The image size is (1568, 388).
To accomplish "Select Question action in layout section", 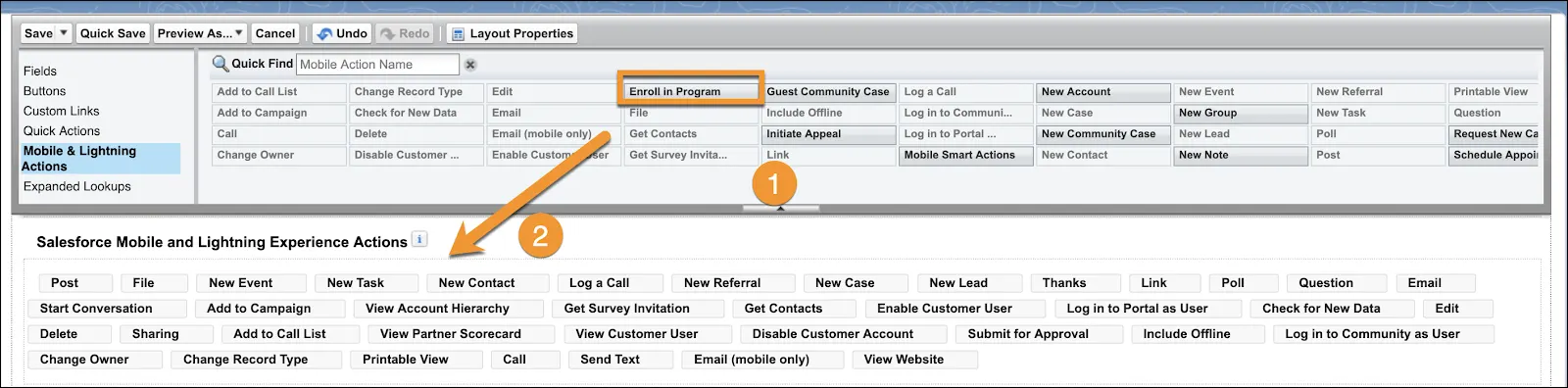I will (1337, 283).
